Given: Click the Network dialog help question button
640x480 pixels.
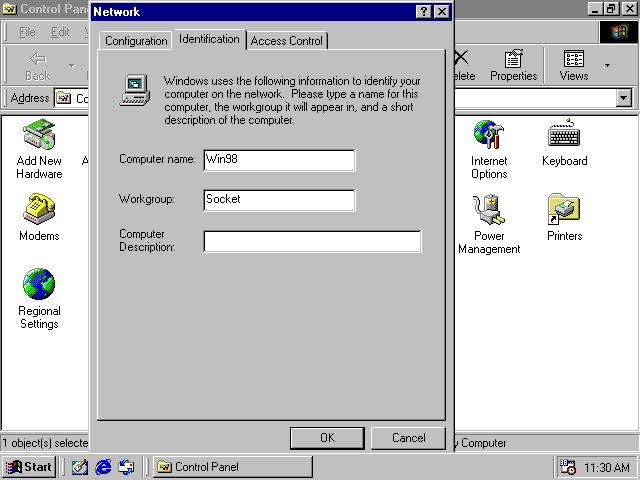Looking at the screenshot, I should 424,11.
